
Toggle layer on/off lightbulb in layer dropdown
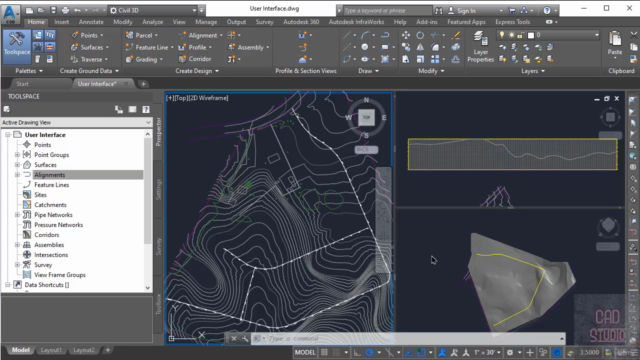pyautogui.click(x=502, y=35)
